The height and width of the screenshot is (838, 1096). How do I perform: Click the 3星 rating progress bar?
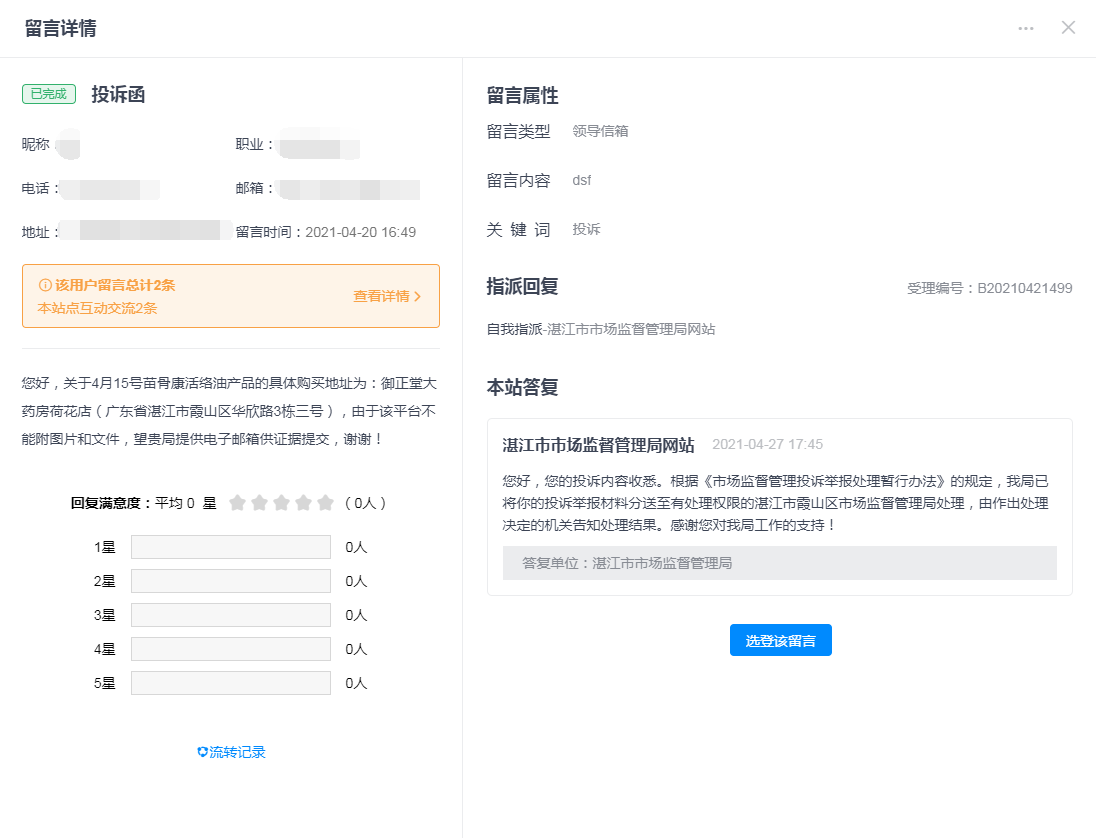click(230, 615)
